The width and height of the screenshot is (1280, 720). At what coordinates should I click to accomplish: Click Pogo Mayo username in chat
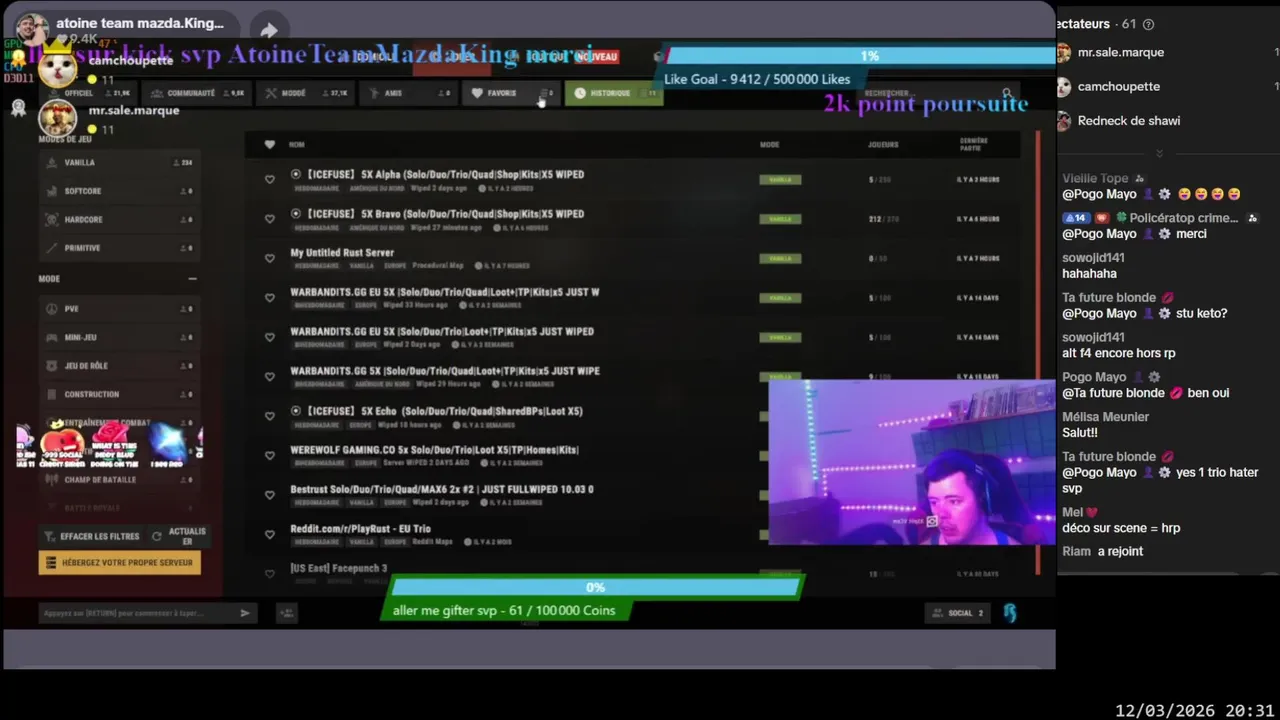[x=1094, y=377]
